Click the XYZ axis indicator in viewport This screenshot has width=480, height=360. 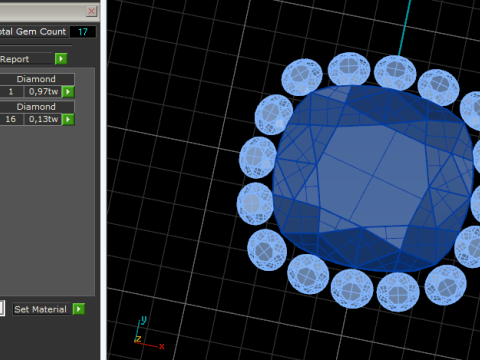(x=149, y=333)
